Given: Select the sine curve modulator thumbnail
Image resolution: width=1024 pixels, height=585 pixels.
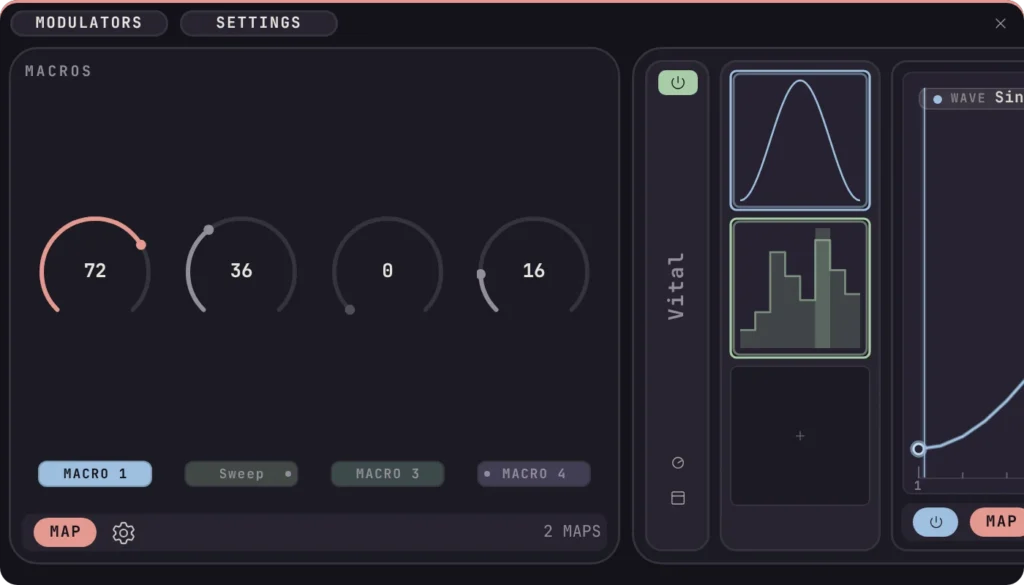Looking at the screenshot, I should (800, 140).
